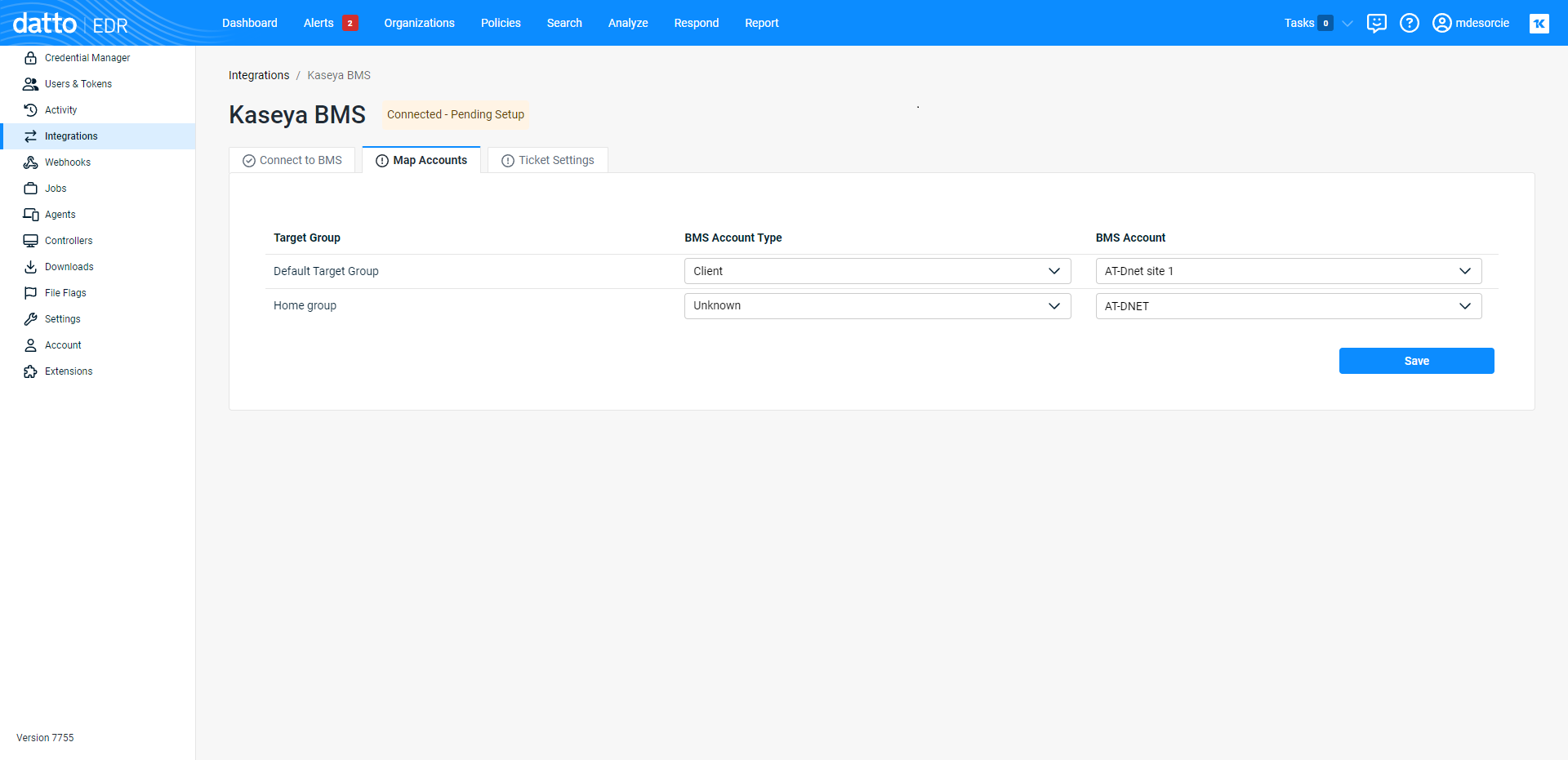This screenshot has height=760, width=1568.
Task: Click the Users & Tokens people icon
Action: click(30, 84)
